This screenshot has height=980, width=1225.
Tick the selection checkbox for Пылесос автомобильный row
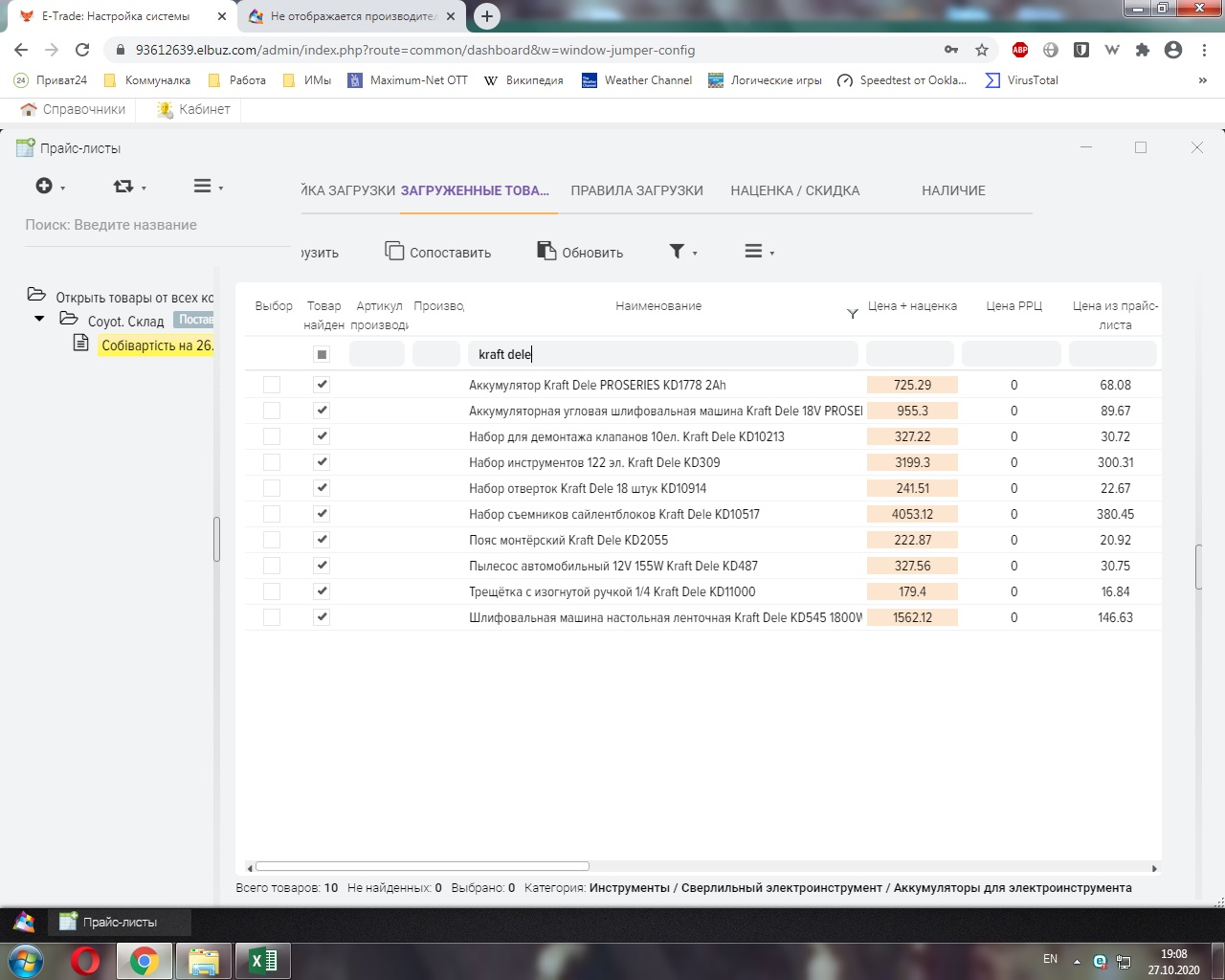tap(272, 566)
